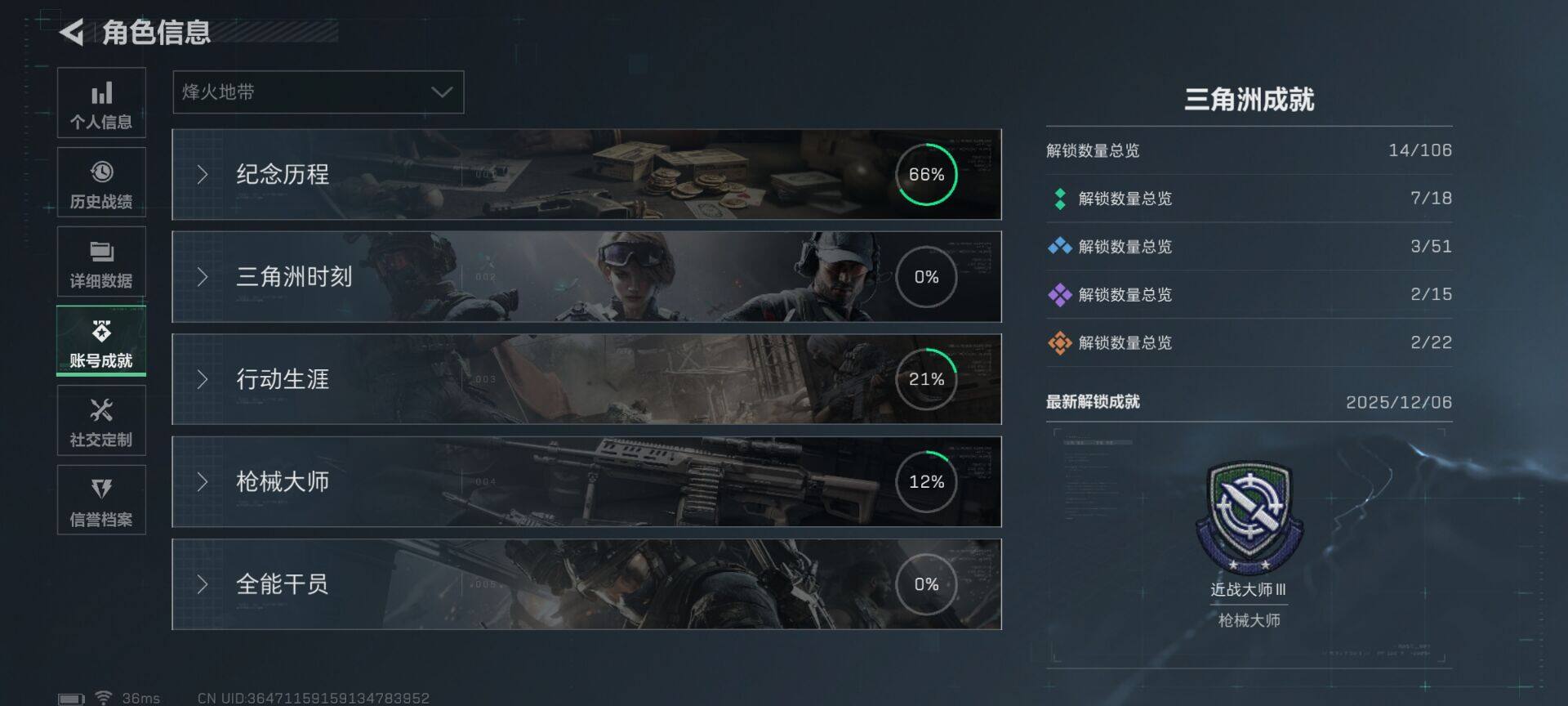Open the 详细数据 folder icon
The height and width of the screenshot is (706, 1568).
[101, 251]
